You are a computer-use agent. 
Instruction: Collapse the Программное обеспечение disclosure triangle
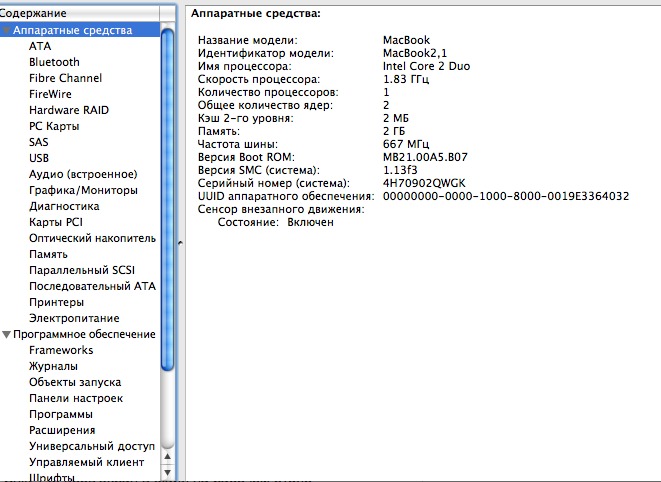point(7,335)
